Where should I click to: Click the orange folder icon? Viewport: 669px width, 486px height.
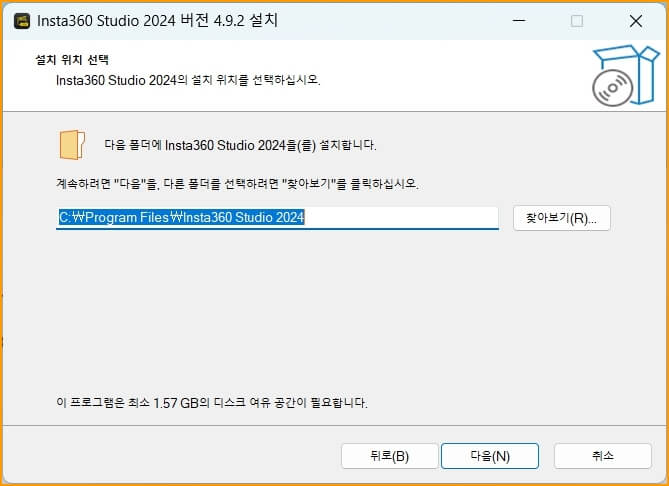pos(72,145)
